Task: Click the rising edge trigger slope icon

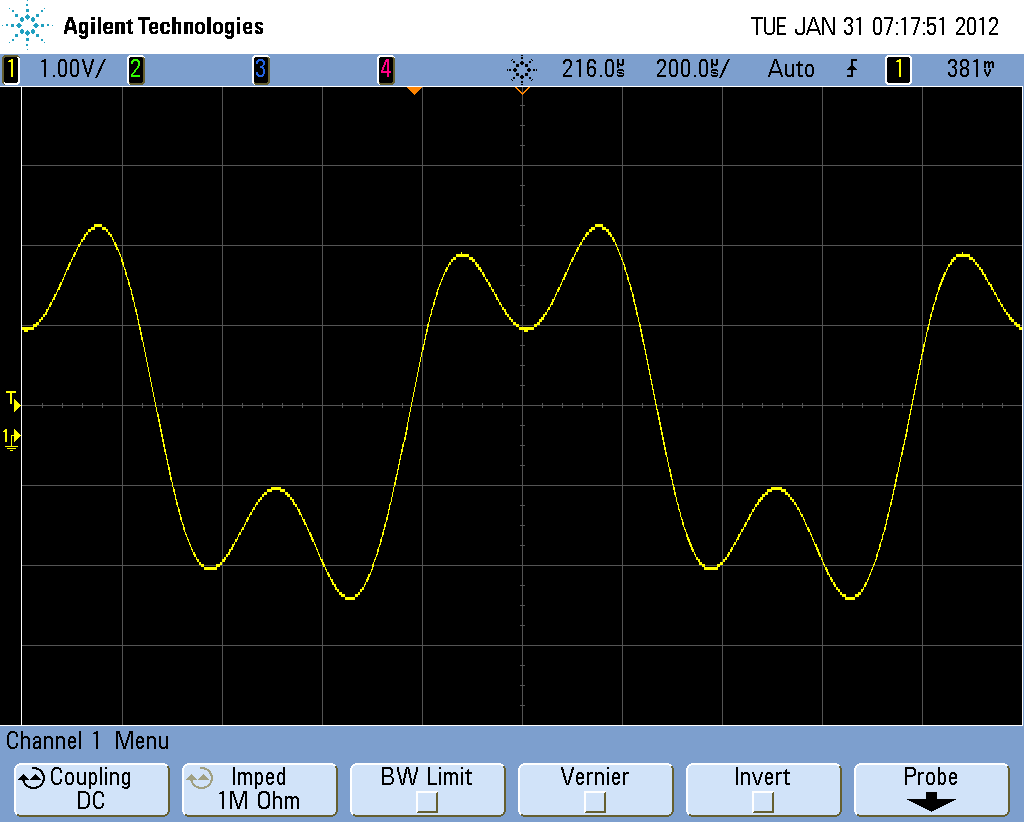Action: pyautogui.click(x=852, y=70)
